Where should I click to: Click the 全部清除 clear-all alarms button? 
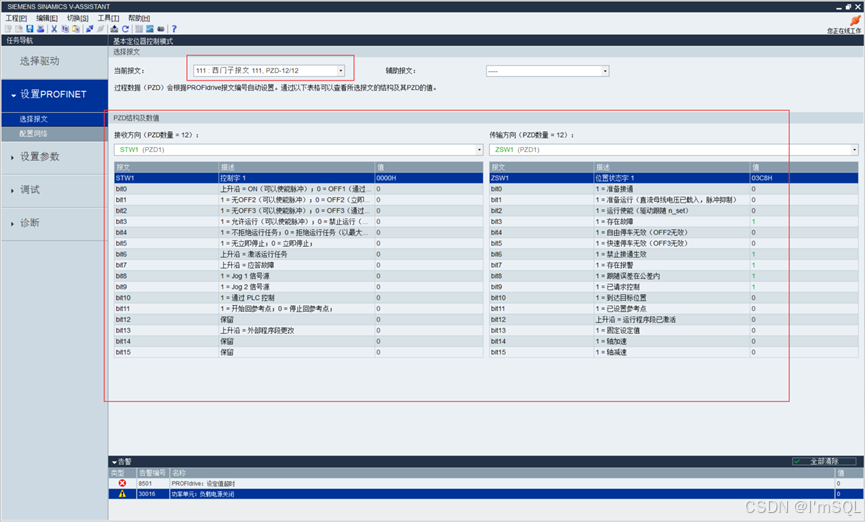coord(824,461)
